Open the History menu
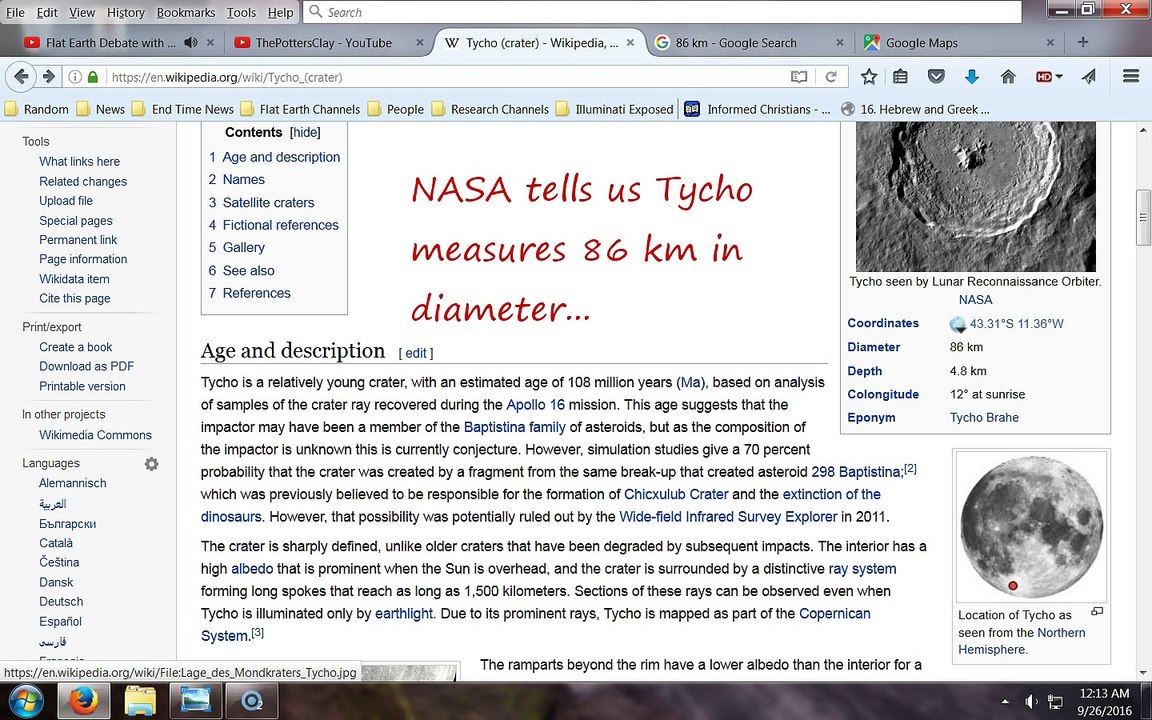Image resolution: width=1152 pixels, height=720 pixels. [126, 12]
